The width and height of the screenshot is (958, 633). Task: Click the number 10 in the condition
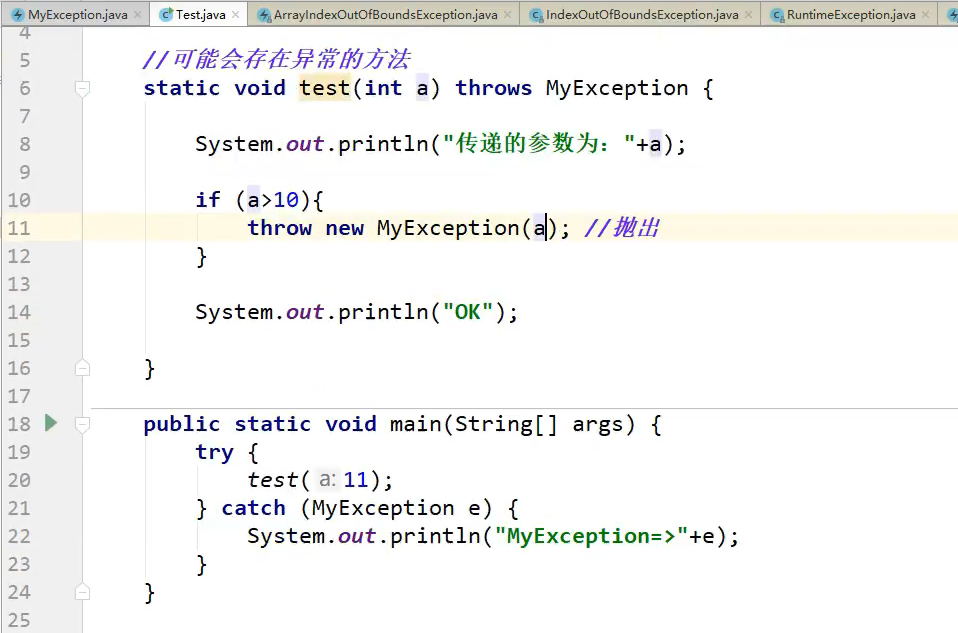[x=286, y=200]
